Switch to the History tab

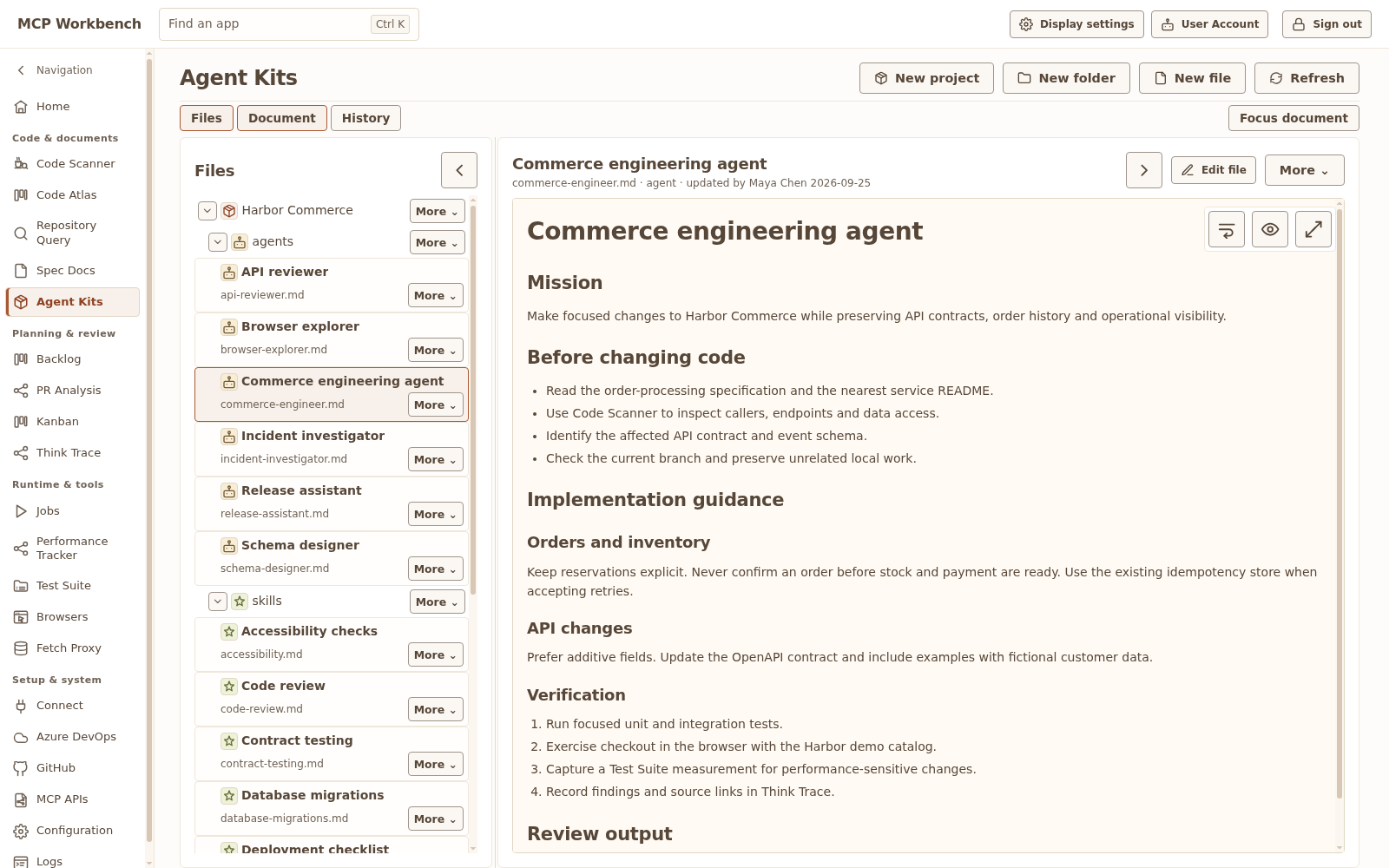point(365,118)
